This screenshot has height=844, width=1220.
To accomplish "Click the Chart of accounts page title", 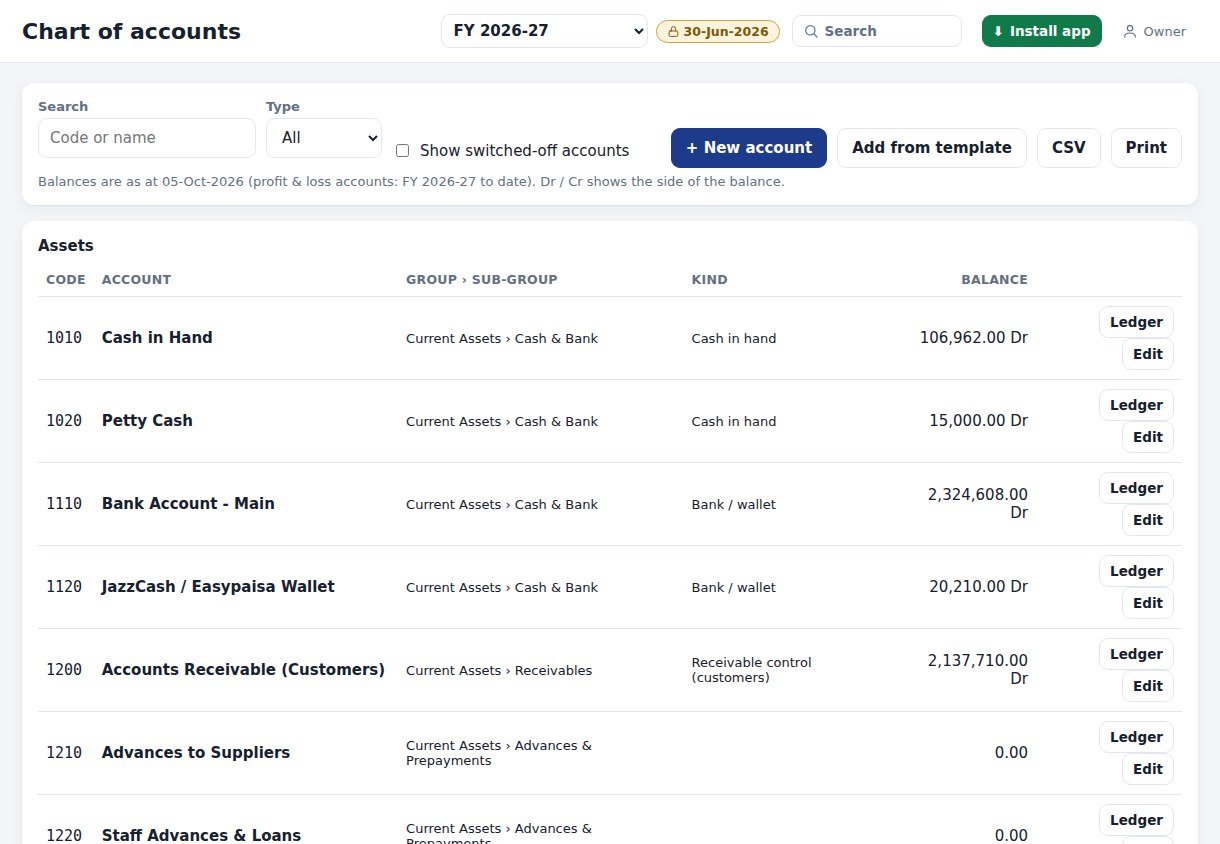I will point(131,31).
